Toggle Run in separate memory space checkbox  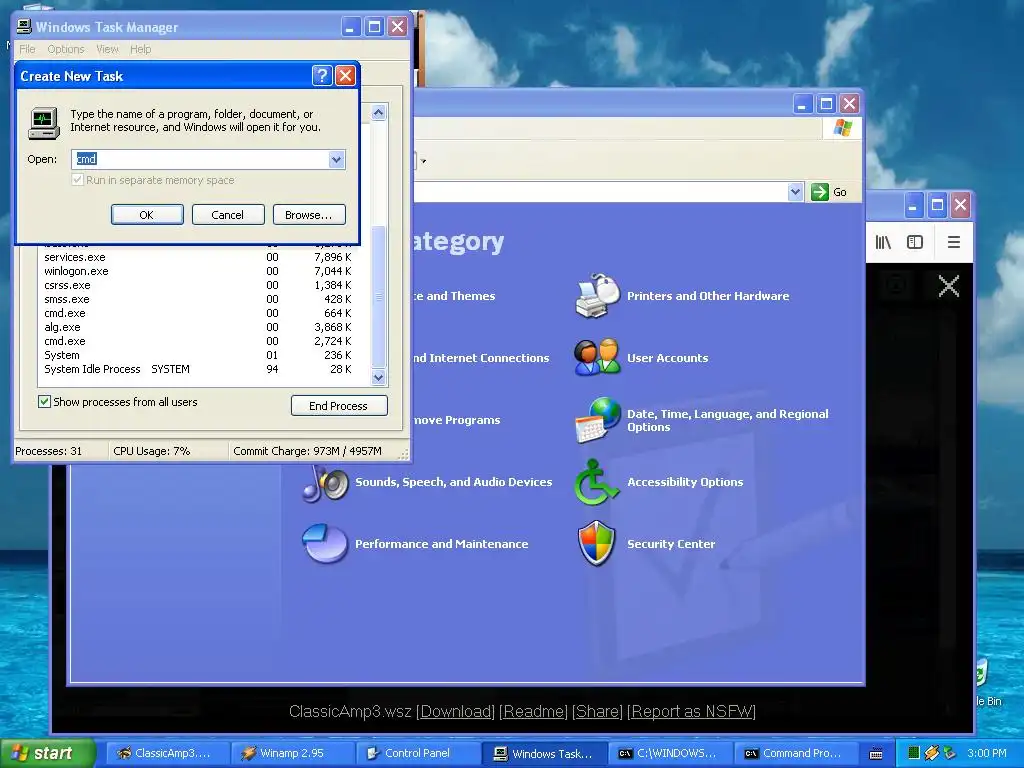(x=78, y=180)
